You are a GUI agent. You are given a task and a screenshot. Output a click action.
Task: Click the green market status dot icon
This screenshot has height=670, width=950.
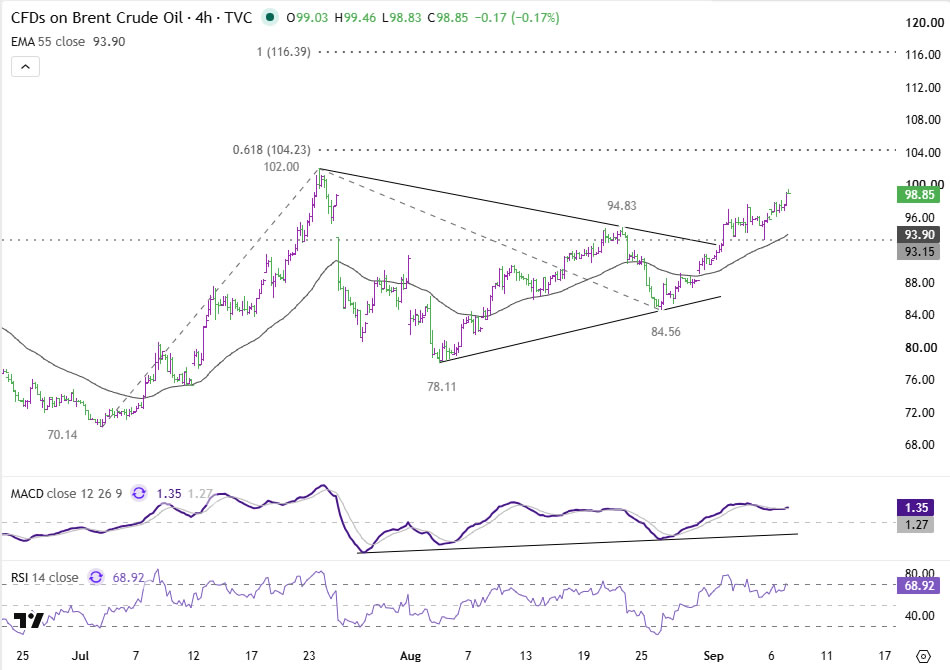(x=270, y=18)
